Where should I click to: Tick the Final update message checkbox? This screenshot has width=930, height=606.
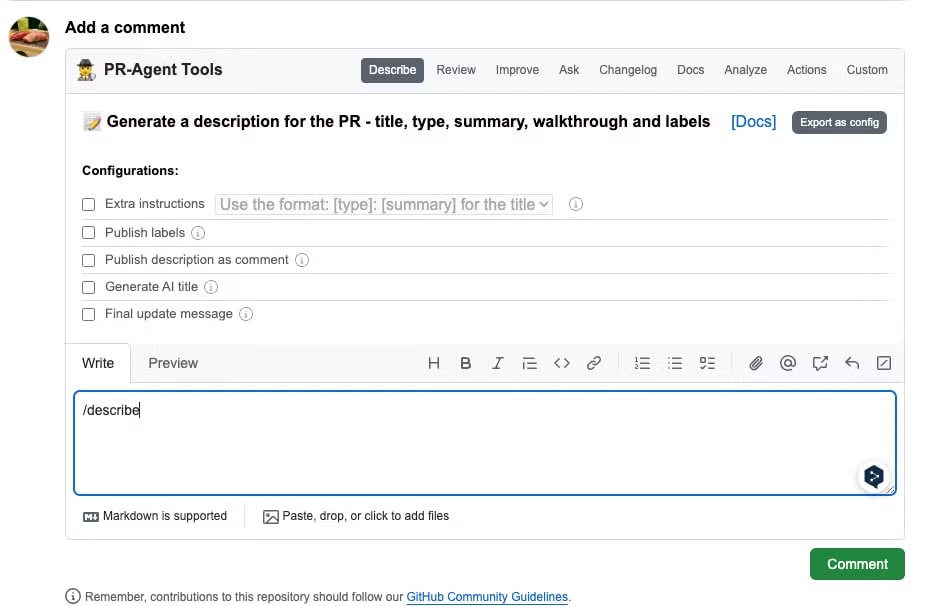[x=88, y=314]
